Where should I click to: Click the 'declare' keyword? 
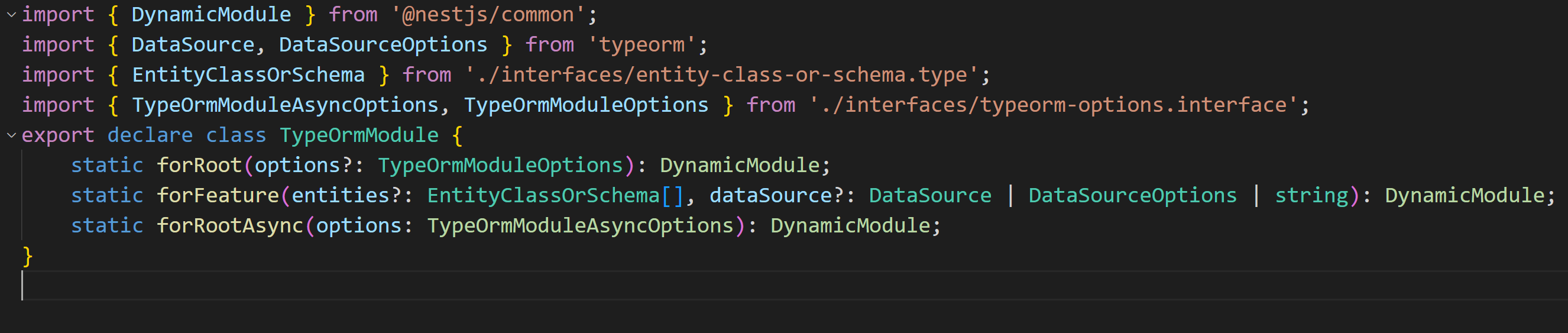150,135
